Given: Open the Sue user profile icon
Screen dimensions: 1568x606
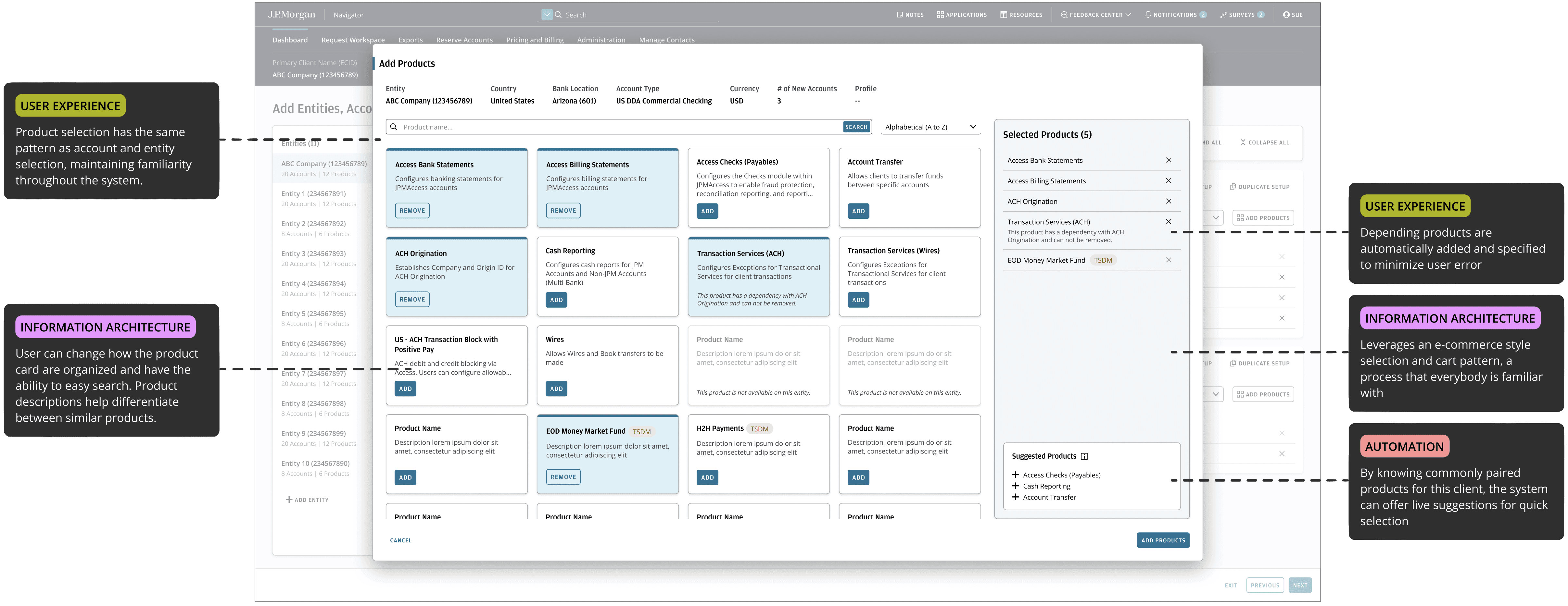Looking at the screenshot, I should [x=1286, y=15].
